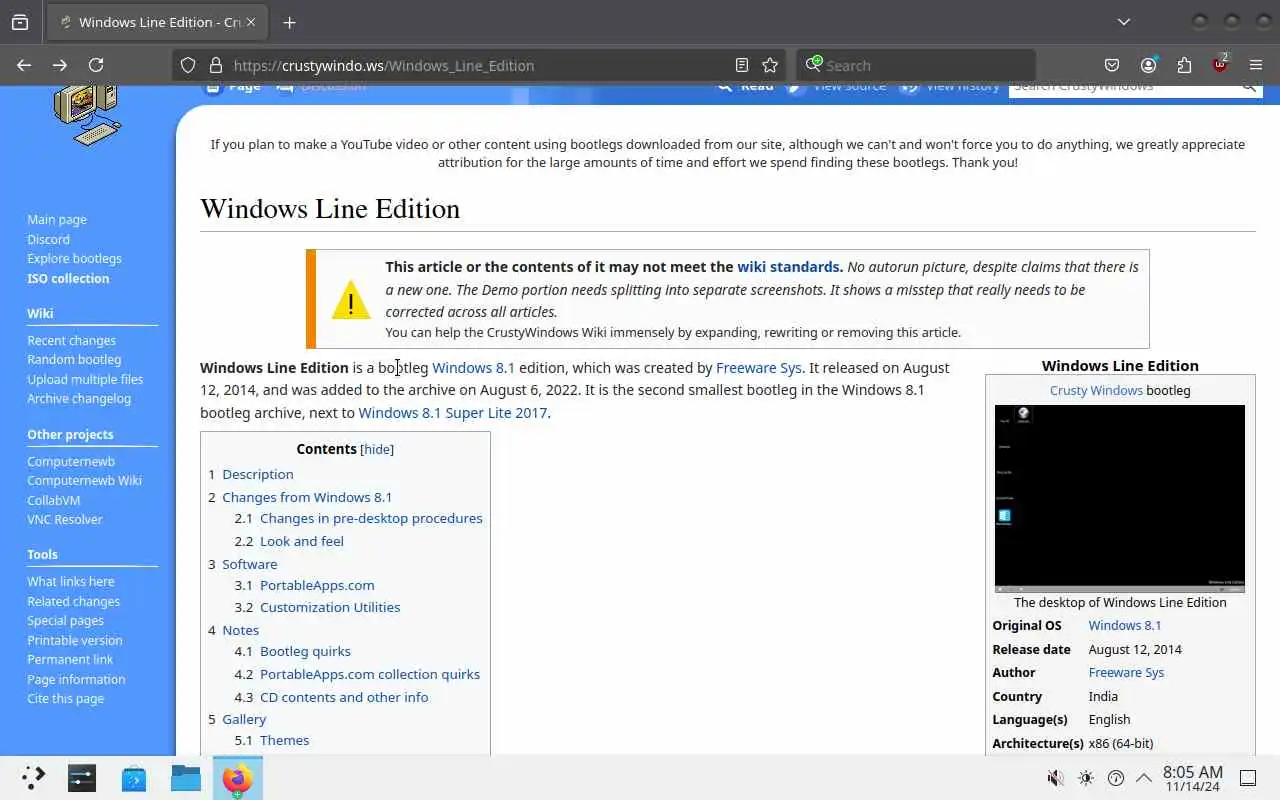Click the CrustyWindows computer logo

[x=87, y=115]
